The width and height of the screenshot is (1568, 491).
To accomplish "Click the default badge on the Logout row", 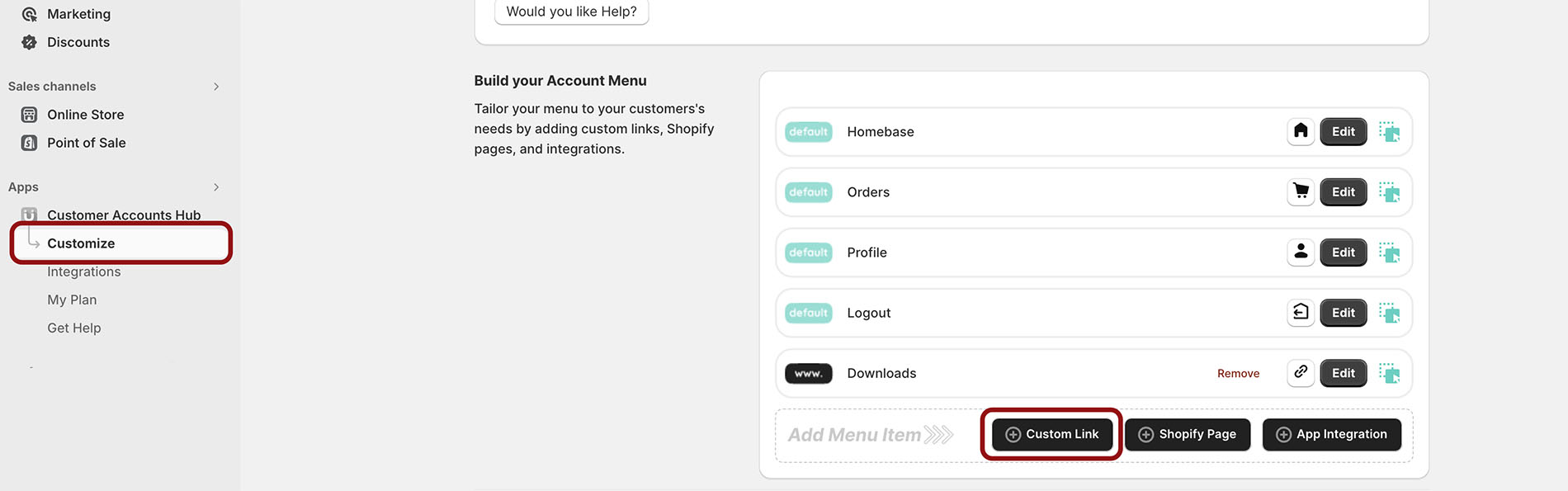I will click(x=808, y=313).
